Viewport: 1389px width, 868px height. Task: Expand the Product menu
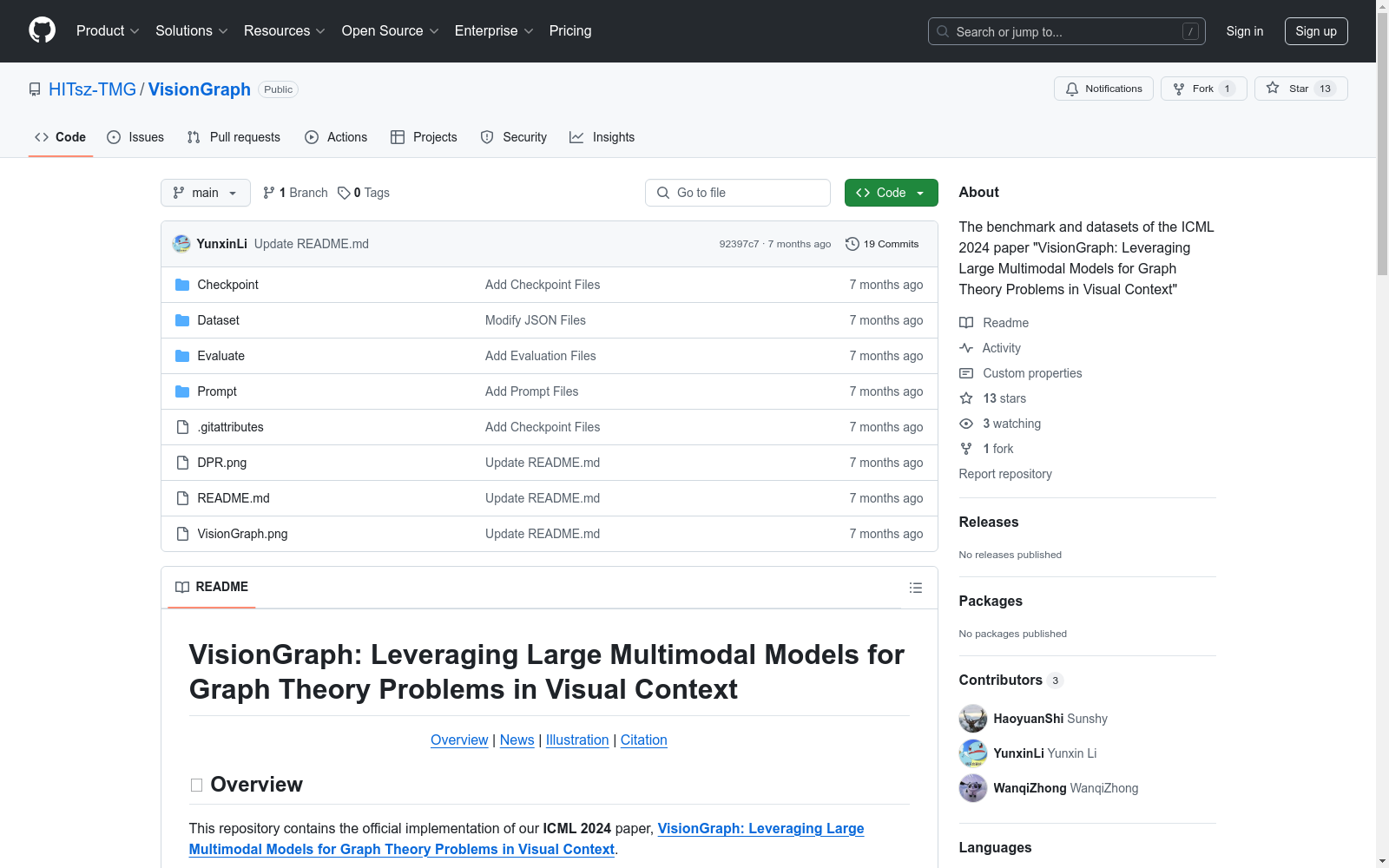108,30
